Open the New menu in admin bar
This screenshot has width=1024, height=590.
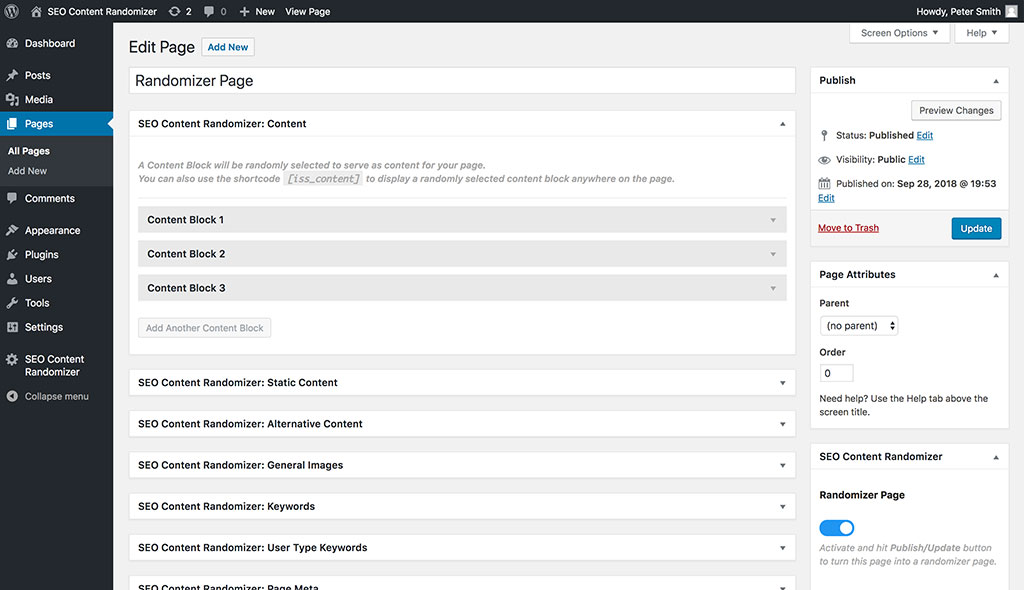tap(257, 11)
